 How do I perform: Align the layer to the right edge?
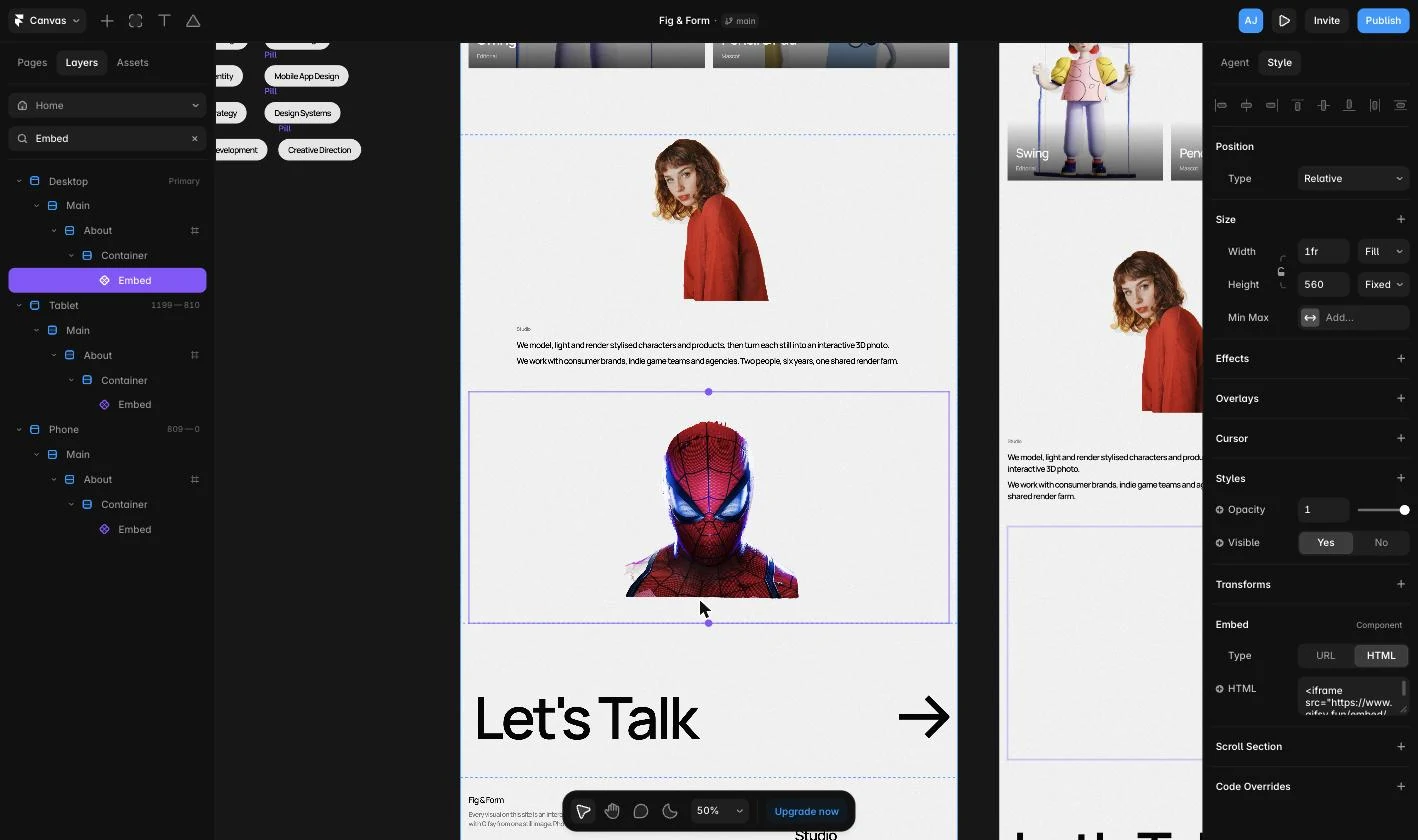click(x=1271, y=105)
